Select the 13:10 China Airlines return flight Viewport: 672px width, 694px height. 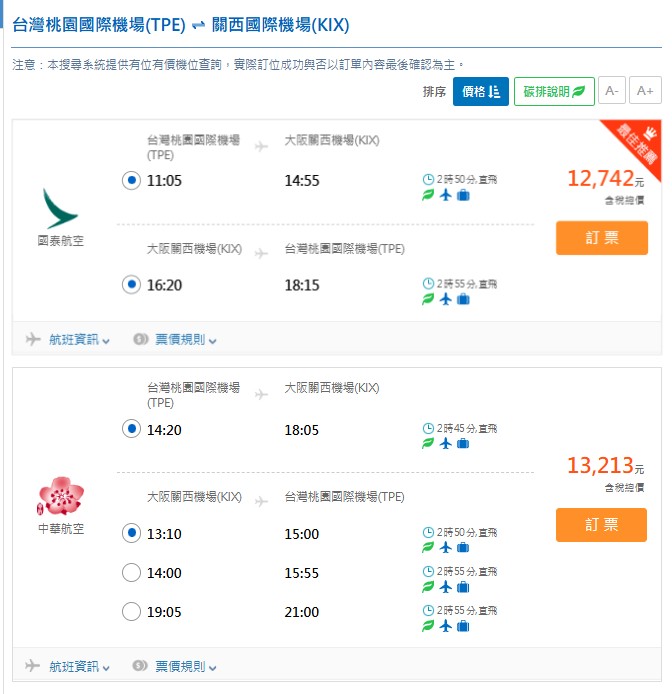click(131, 534)
